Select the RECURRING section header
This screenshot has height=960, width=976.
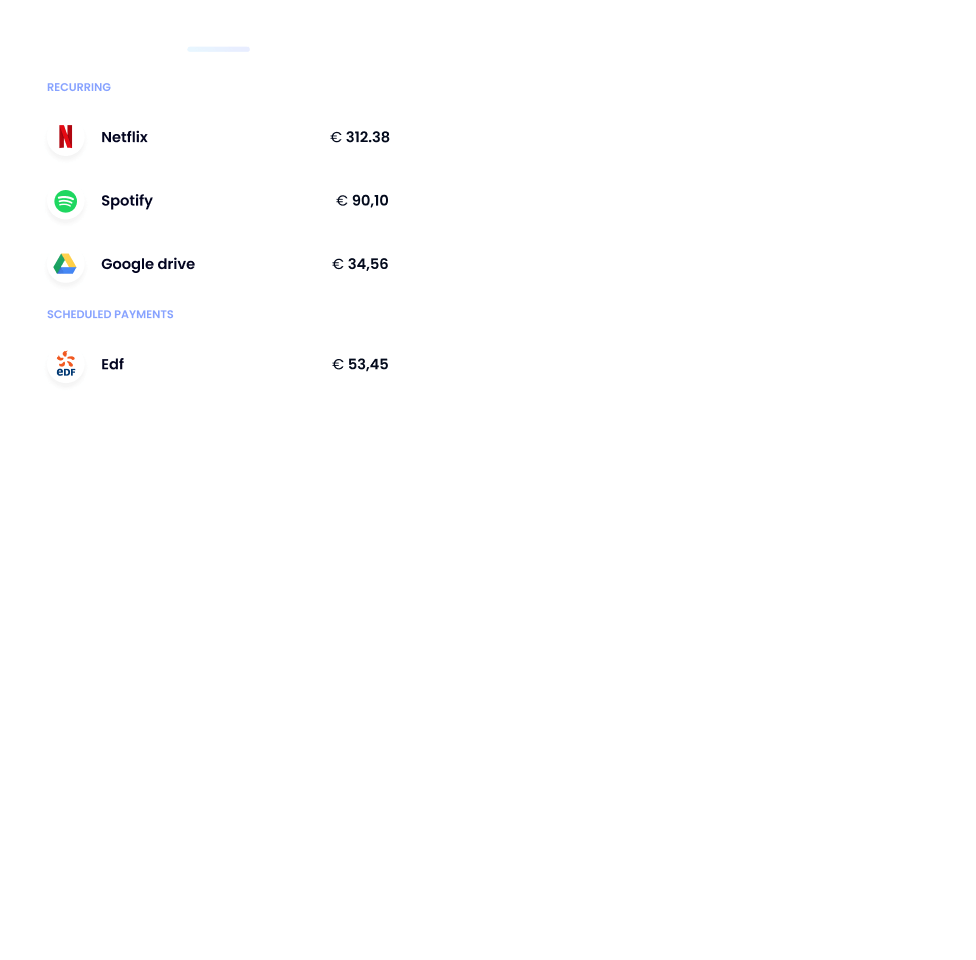(79, 87)
